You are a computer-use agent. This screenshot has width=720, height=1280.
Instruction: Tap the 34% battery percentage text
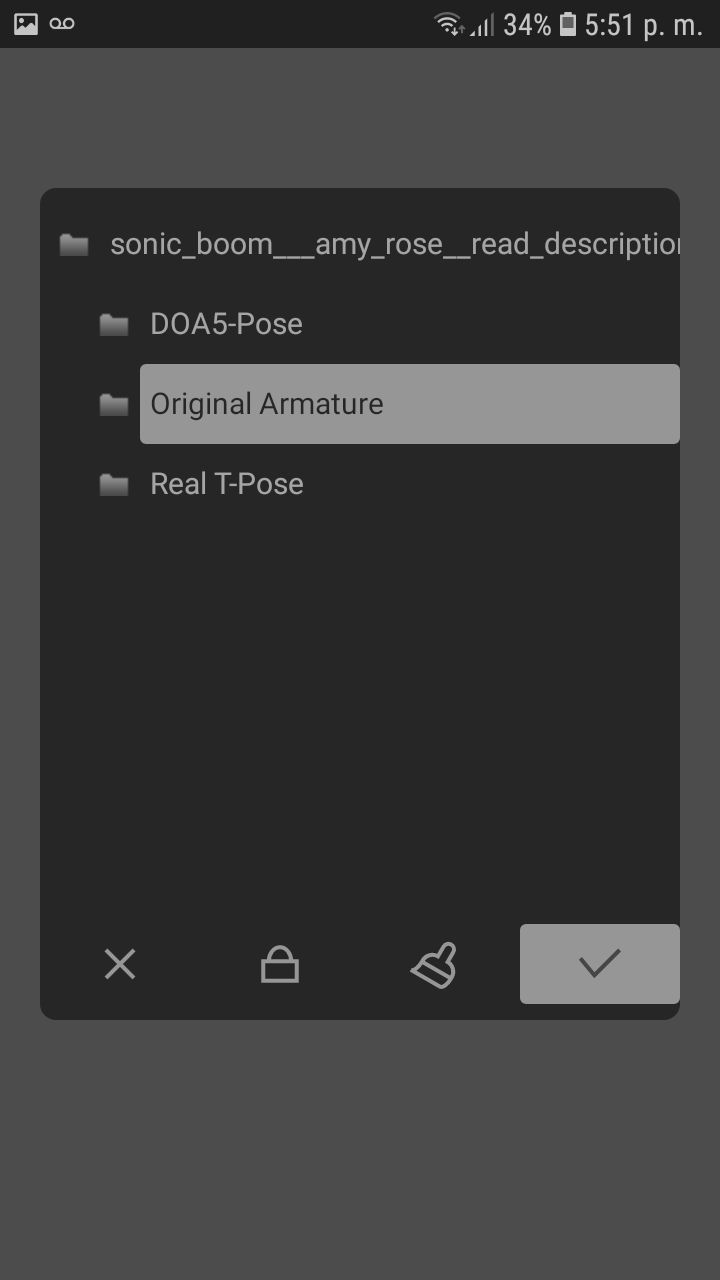[527, 25]
